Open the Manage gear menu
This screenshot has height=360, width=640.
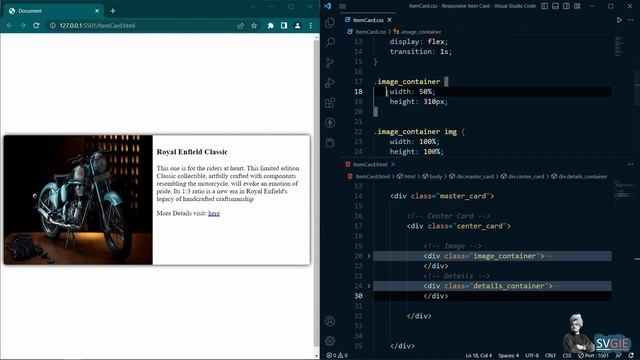point(330,340)
